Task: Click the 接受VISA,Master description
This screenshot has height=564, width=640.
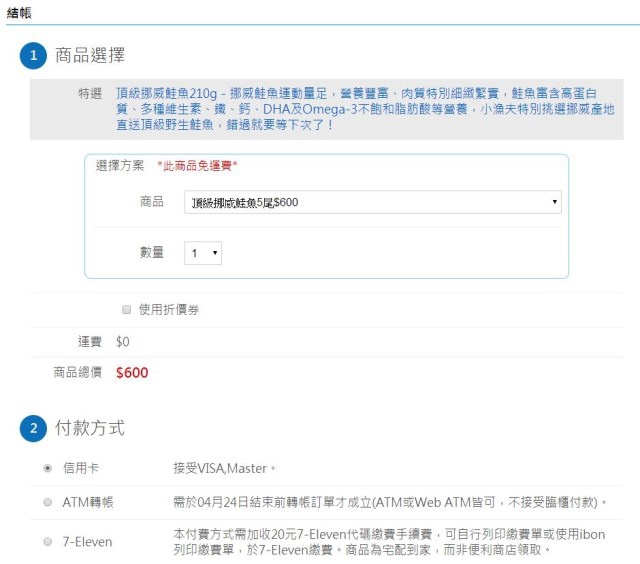Action: 224,468
